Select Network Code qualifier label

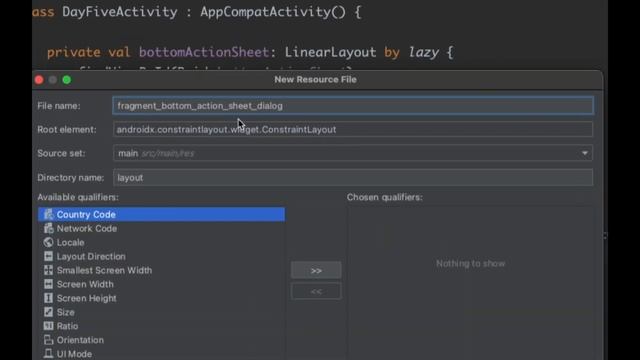click(87, 229)
